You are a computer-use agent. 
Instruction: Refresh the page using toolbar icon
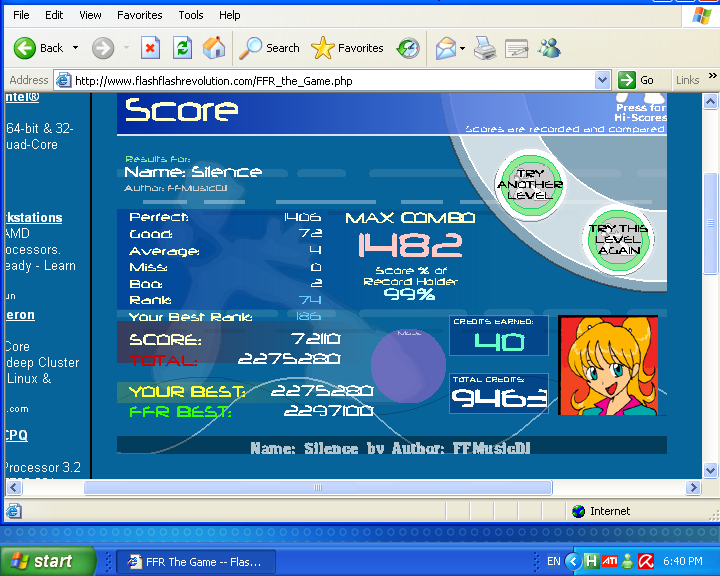coord(182,48)
